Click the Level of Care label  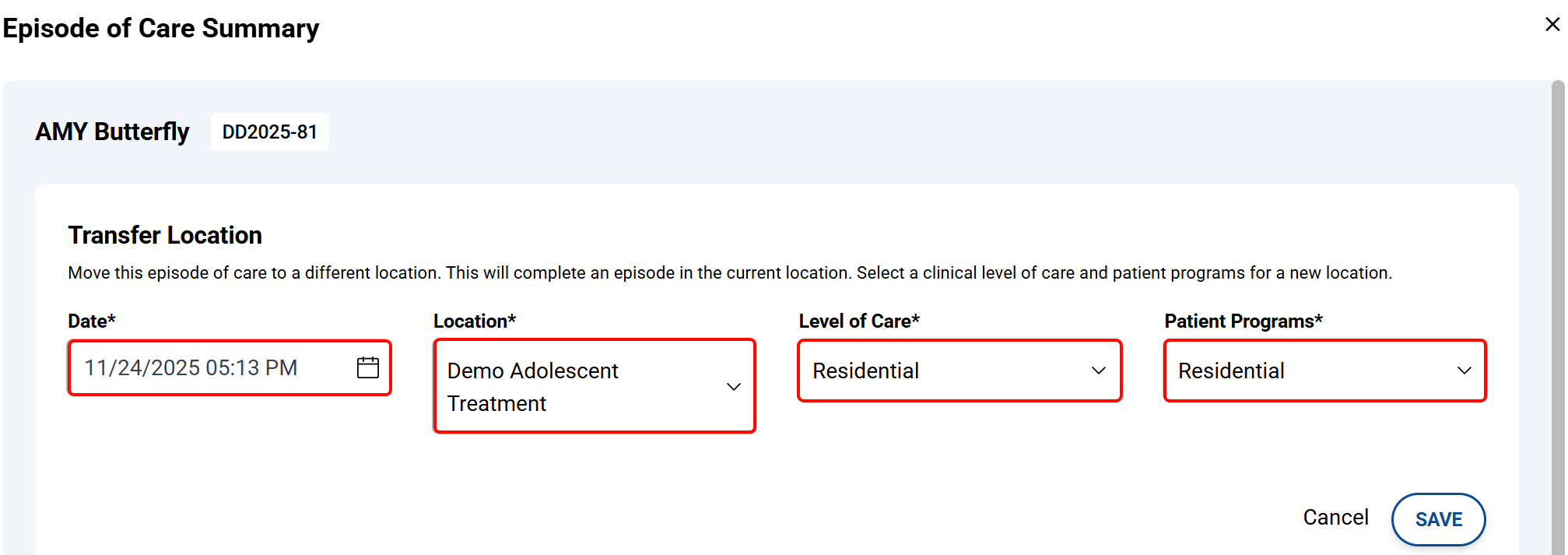pyautogui.click(x=858, y=321)
